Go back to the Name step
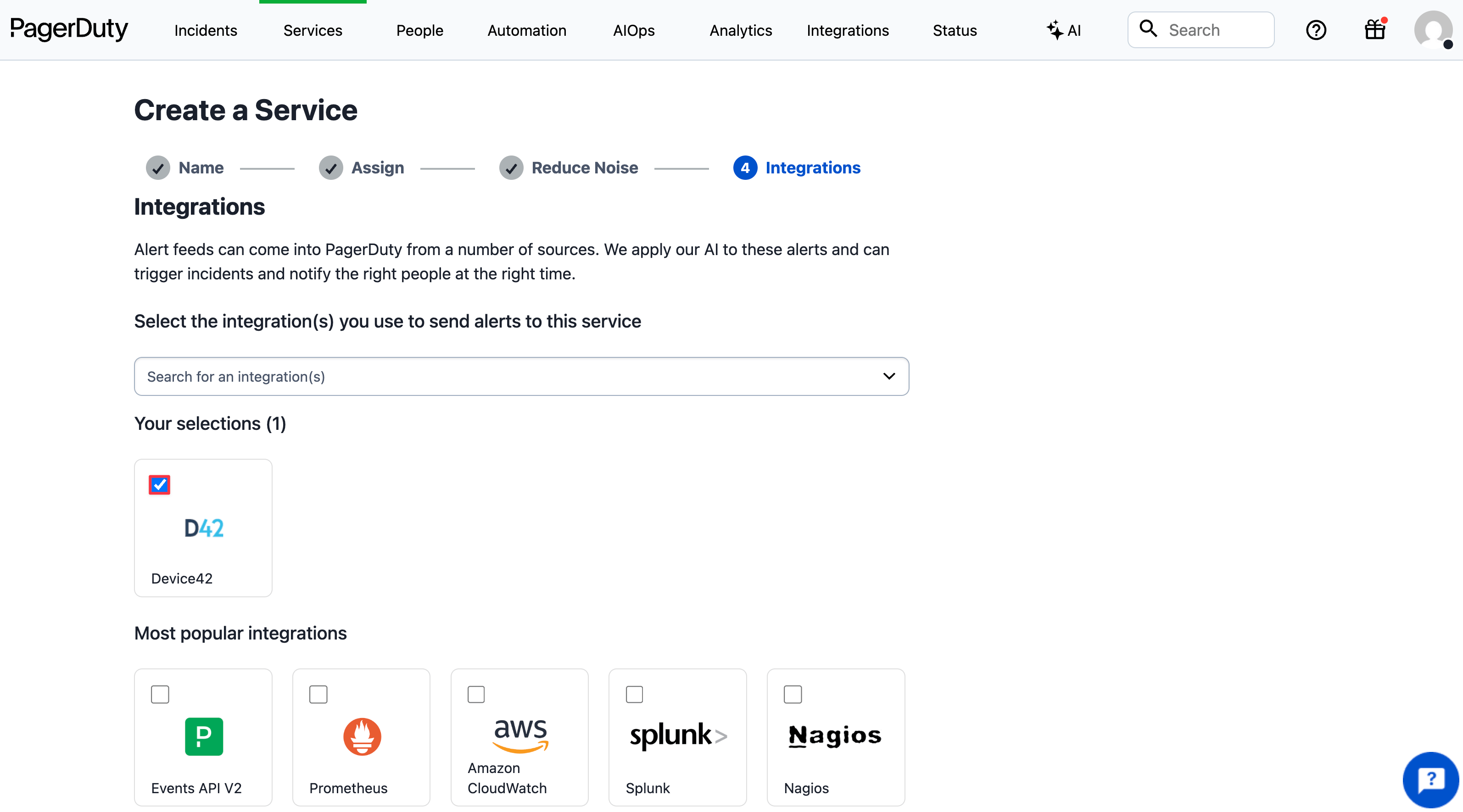 [201, 167]
